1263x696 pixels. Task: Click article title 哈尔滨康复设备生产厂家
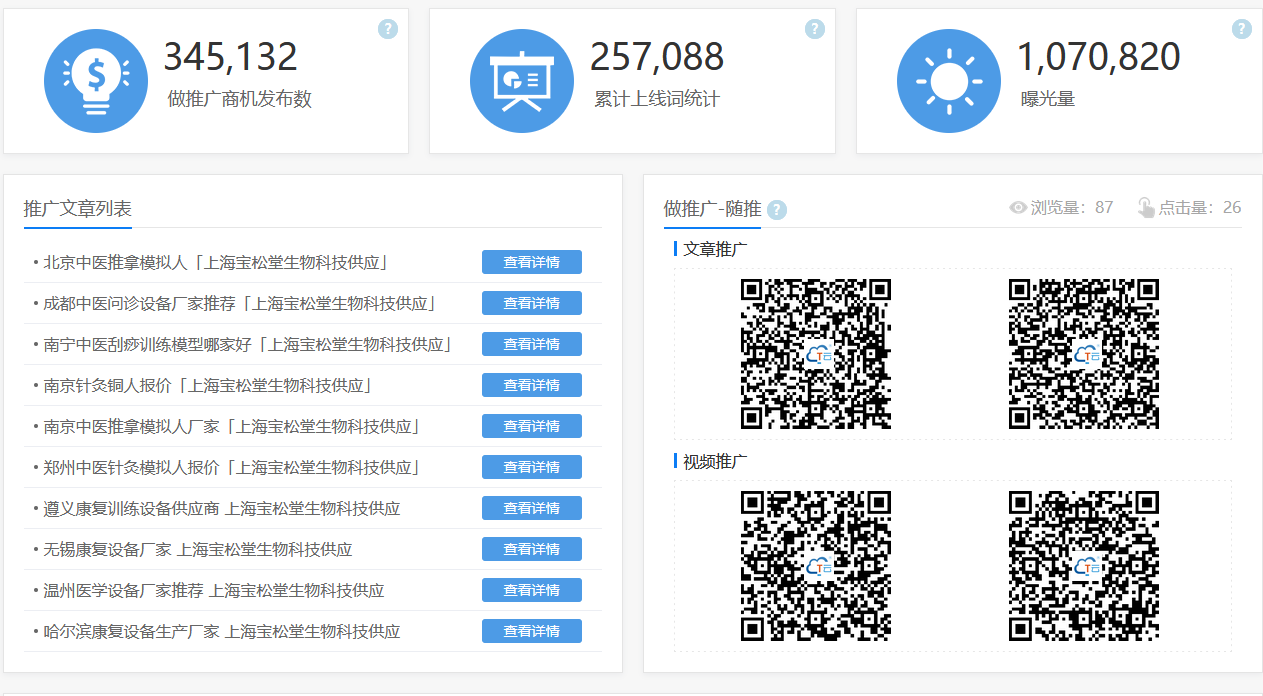(x=222, y=632)
